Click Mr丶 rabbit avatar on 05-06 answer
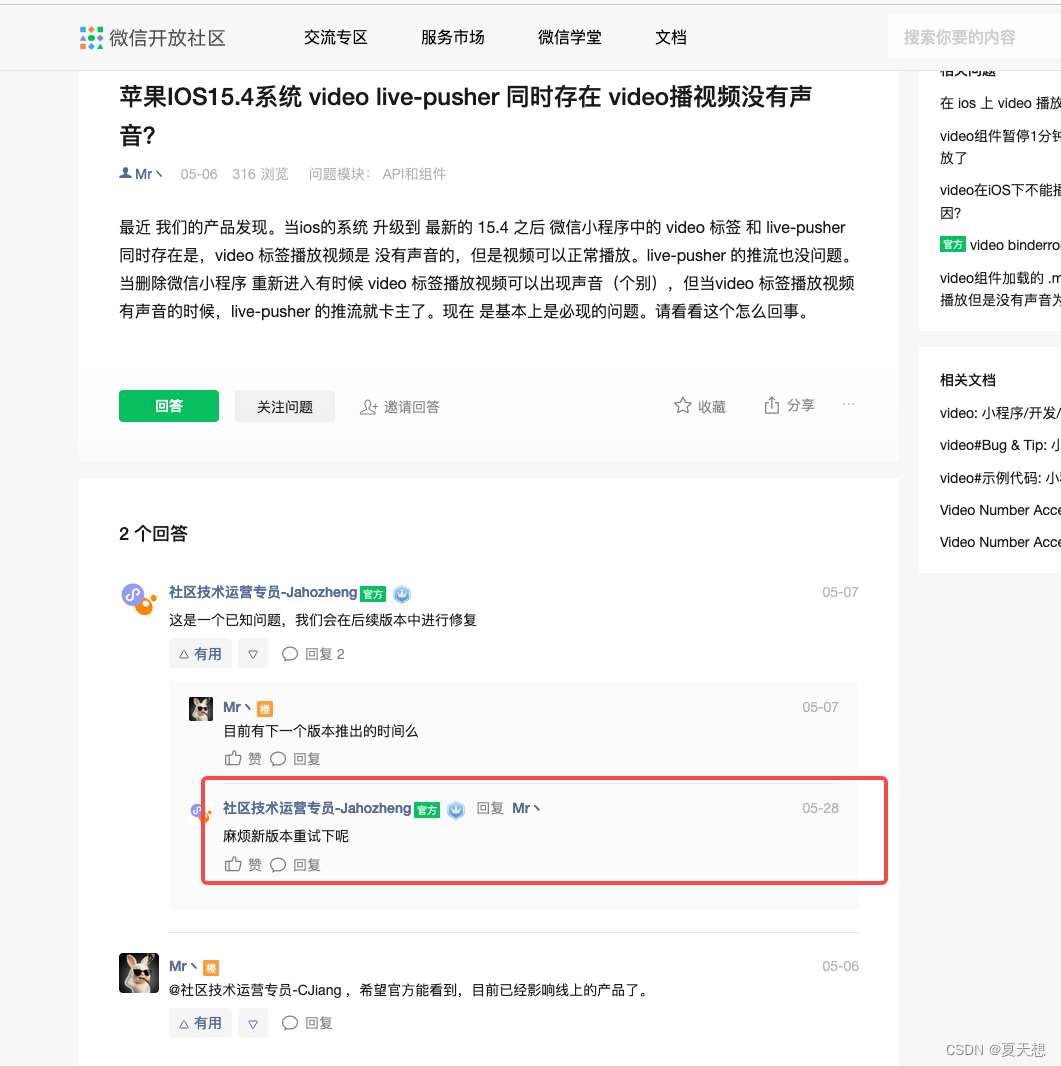 [x=139, y=973]
